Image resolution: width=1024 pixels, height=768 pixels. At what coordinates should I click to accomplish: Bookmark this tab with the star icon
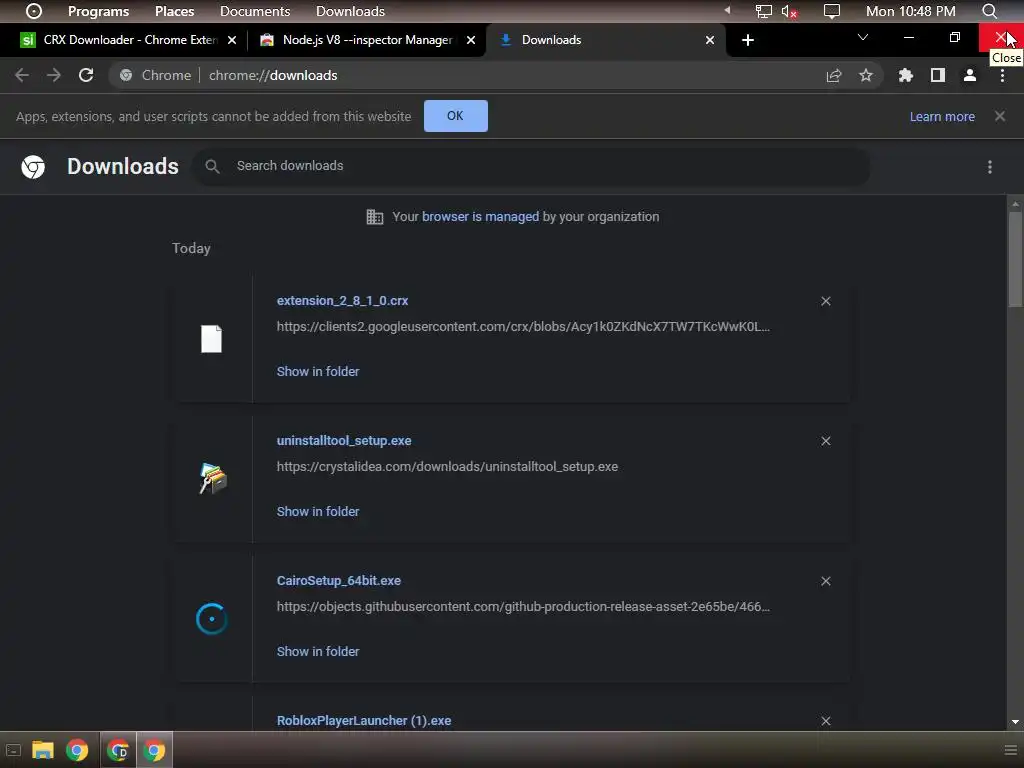click(x=866, y=76)
